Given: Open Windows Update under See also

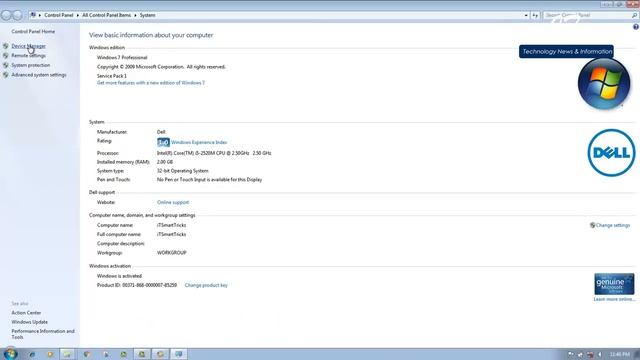Looking at the screenshot, I should pos(29,322).
